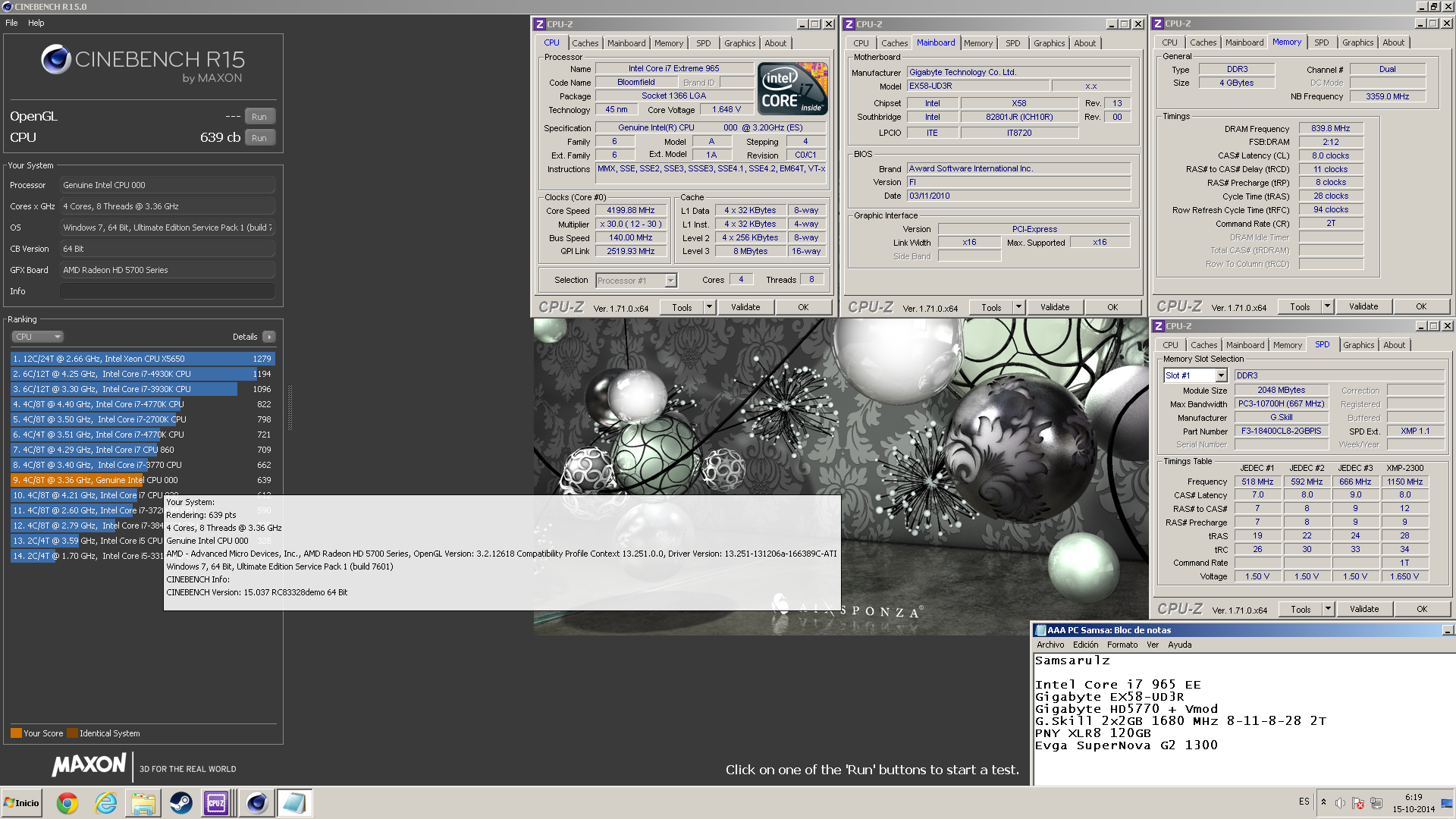
Task: Switch to Caches tab in CPU-Z CPU window
Action: [585, 43]
